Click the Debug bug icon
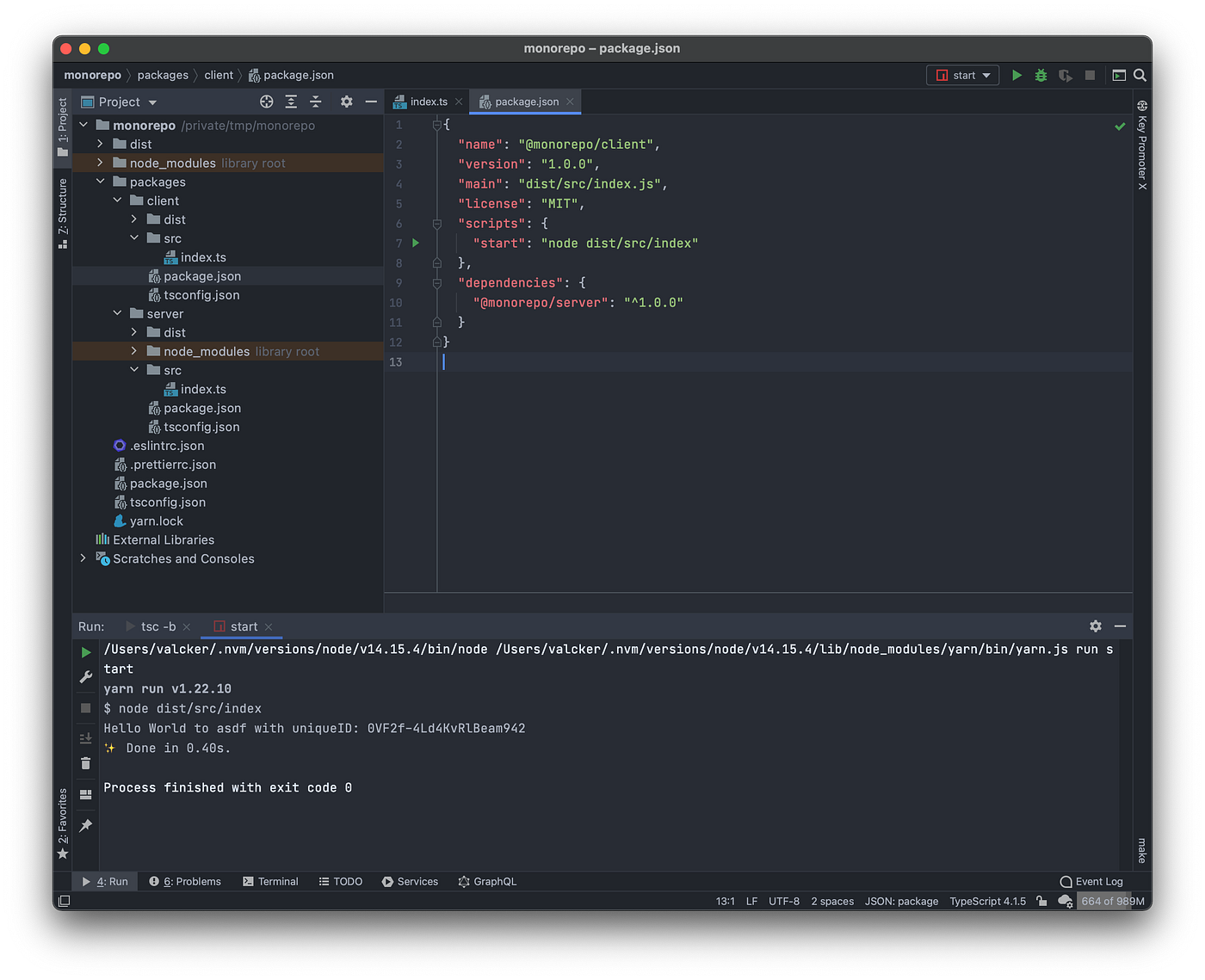This screenshot has height=980, width=1205. (x=1041, y=76)
